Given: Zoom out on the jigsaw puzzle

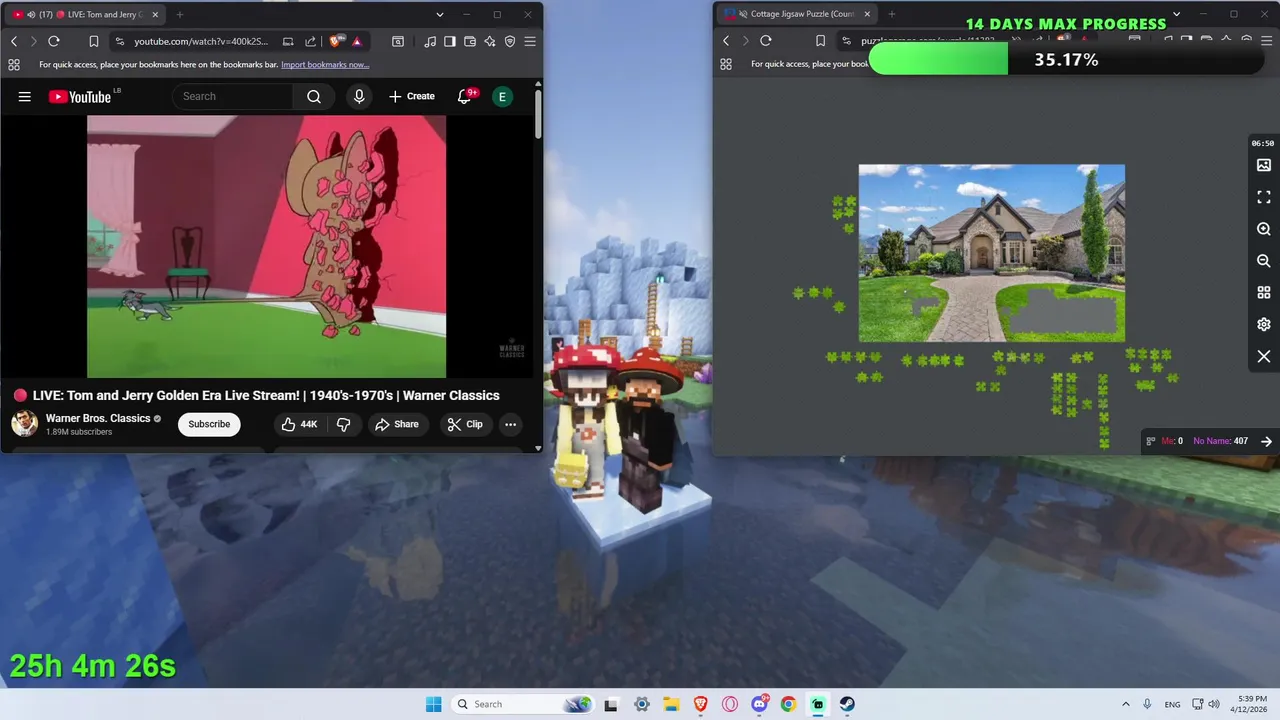Looking at the screenshot, I should point(1264,261).
